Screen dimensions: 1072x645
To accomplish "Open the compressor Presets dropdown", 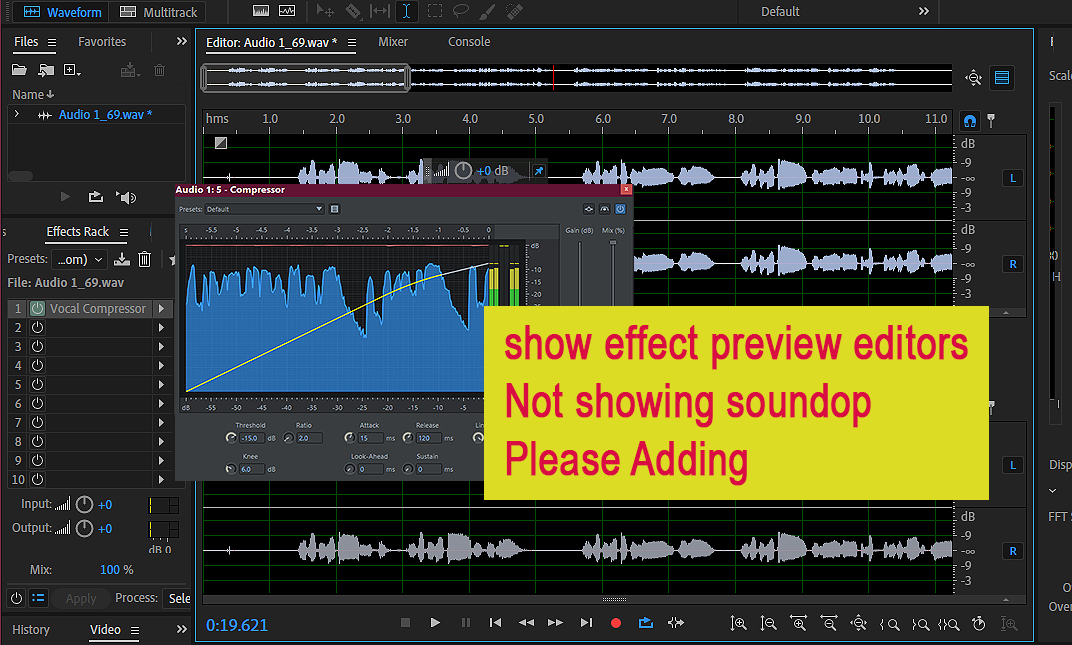I will [264, 209].
